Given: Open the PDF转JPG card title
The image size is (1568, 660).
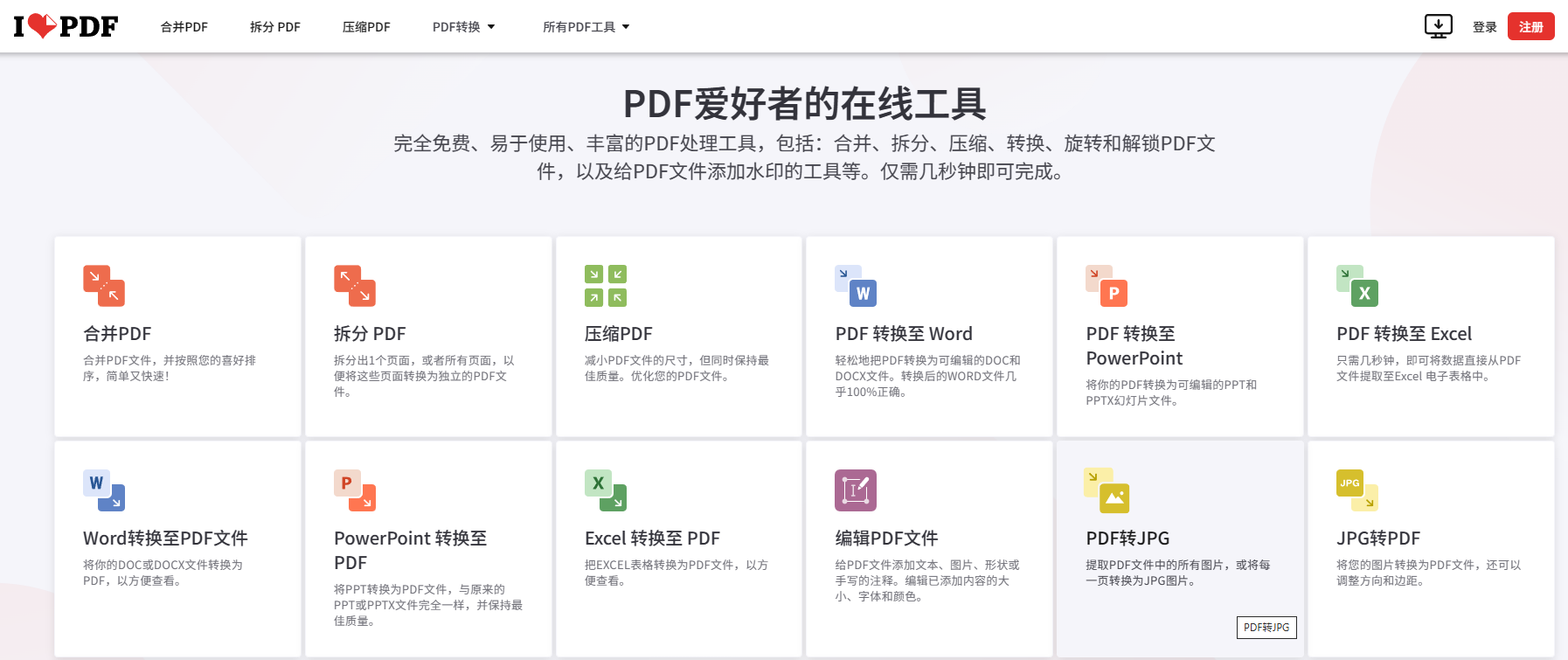Looking at the screenshot, I should pos(1127,538).
